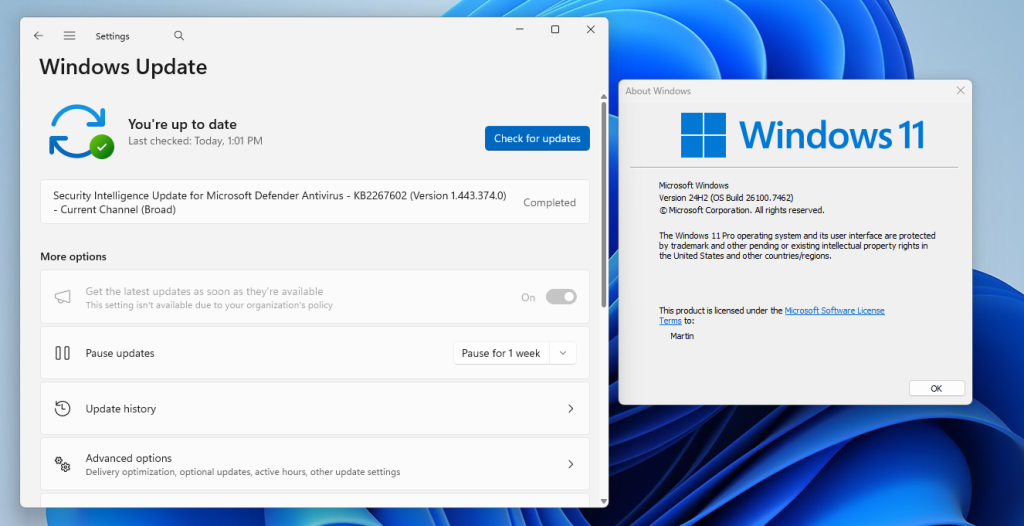
Task: Expand Update history using its right chevron
Action: point(570,408)
